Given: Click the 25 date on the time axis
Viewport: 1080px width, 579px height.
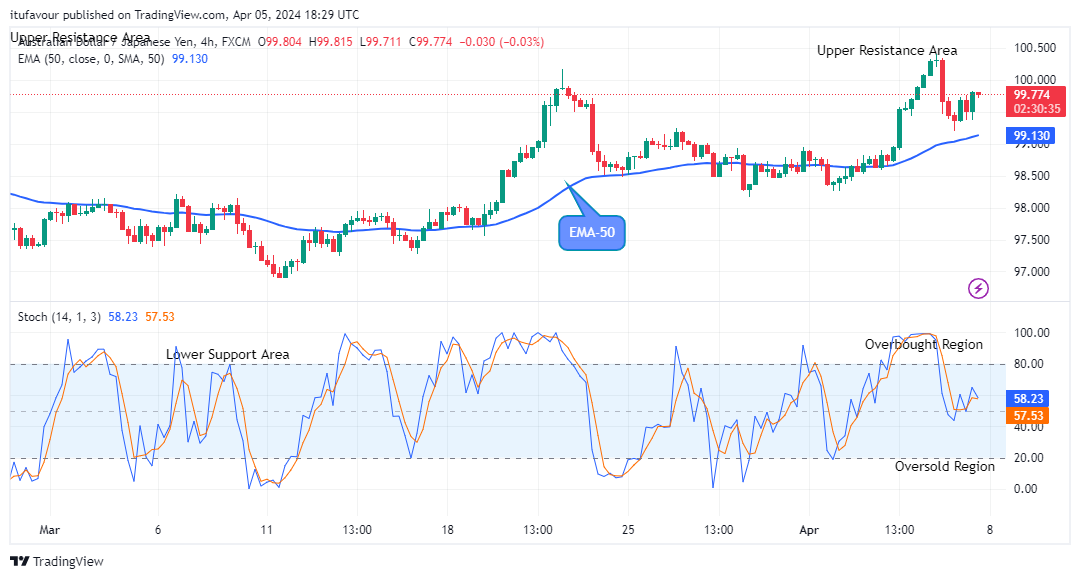Looking at the screenshot, I should (628, 529).
